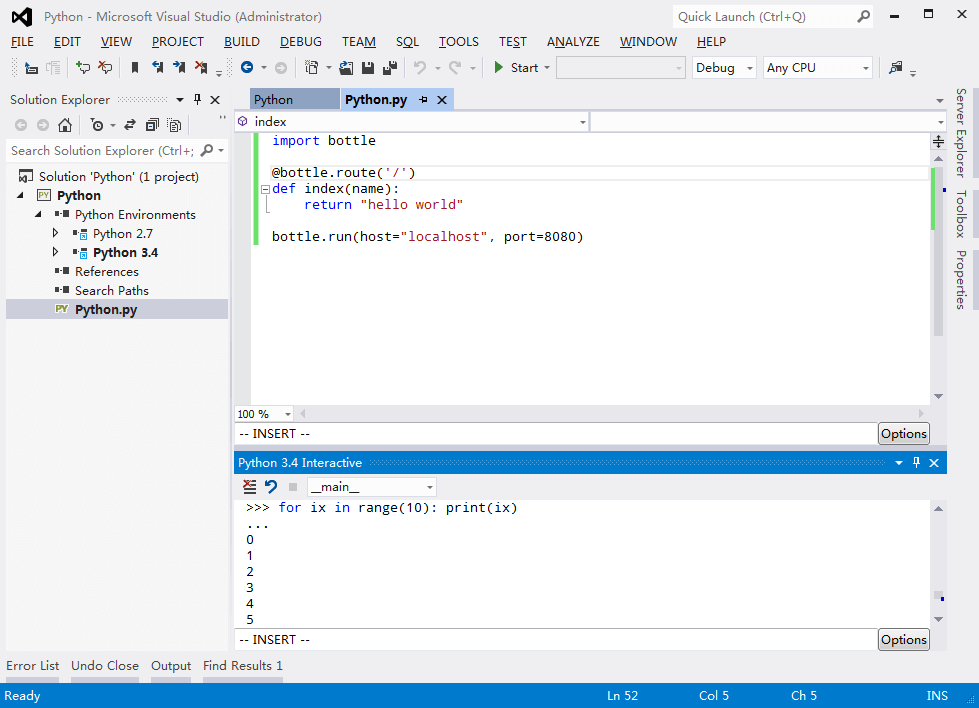This screenshot has width=979, height=708.
Task: Click the Search Solution Explorer field
Action: coord(102,151)
